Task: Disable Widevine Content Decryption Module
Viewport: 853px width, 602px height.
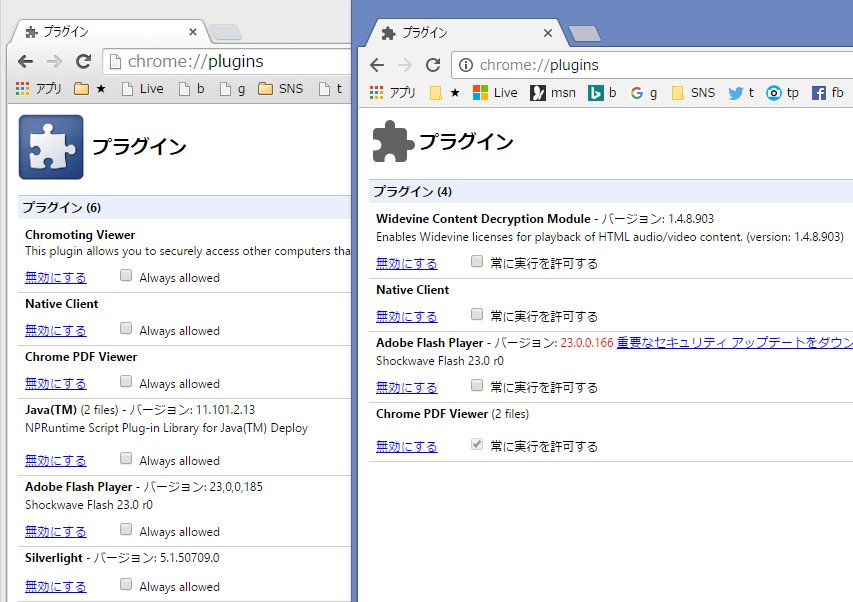Action: tap(406, 264)
